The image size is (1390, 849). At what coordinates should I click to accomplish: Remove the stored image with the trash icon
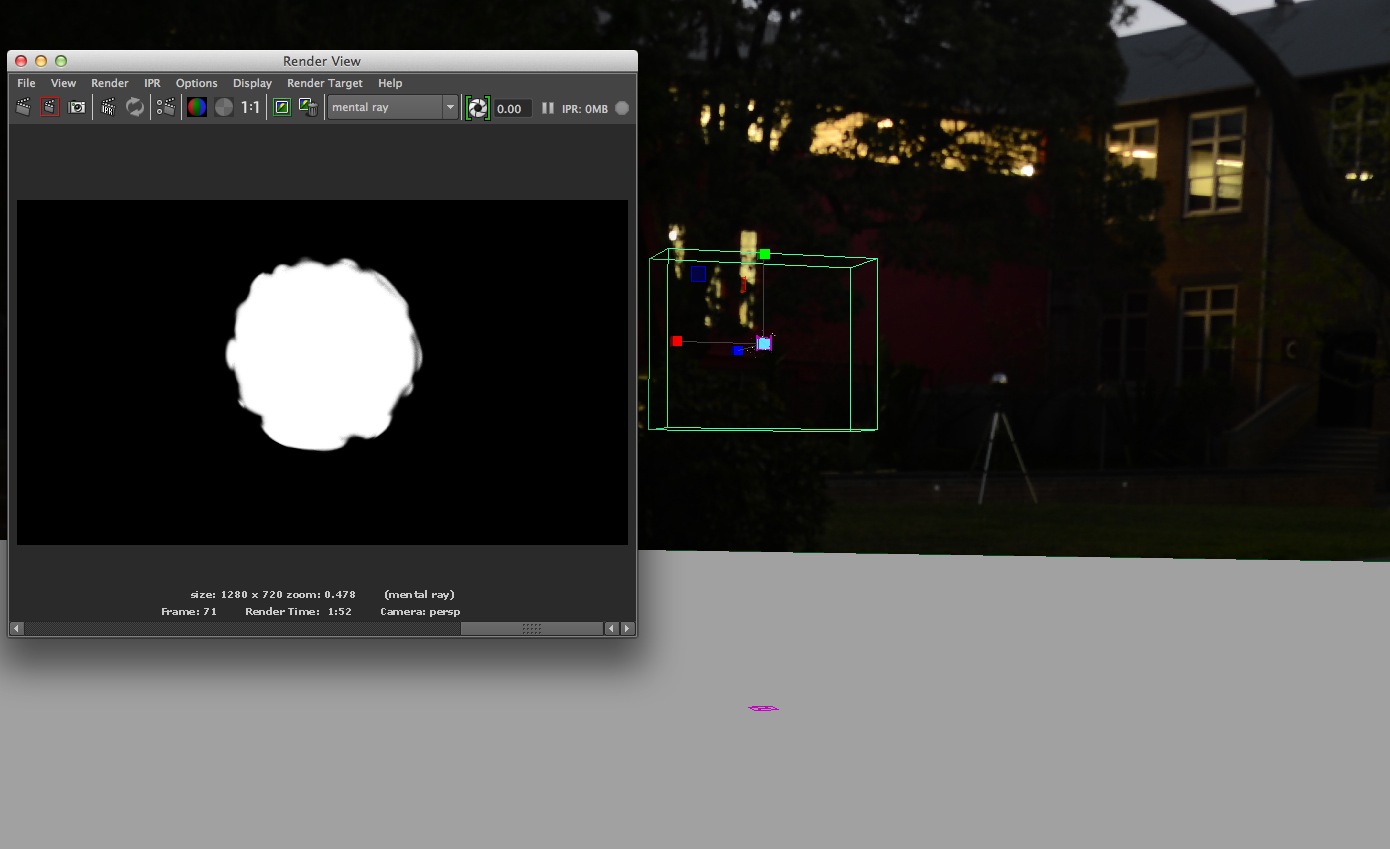pyautogui.click(x=309, y=107)
